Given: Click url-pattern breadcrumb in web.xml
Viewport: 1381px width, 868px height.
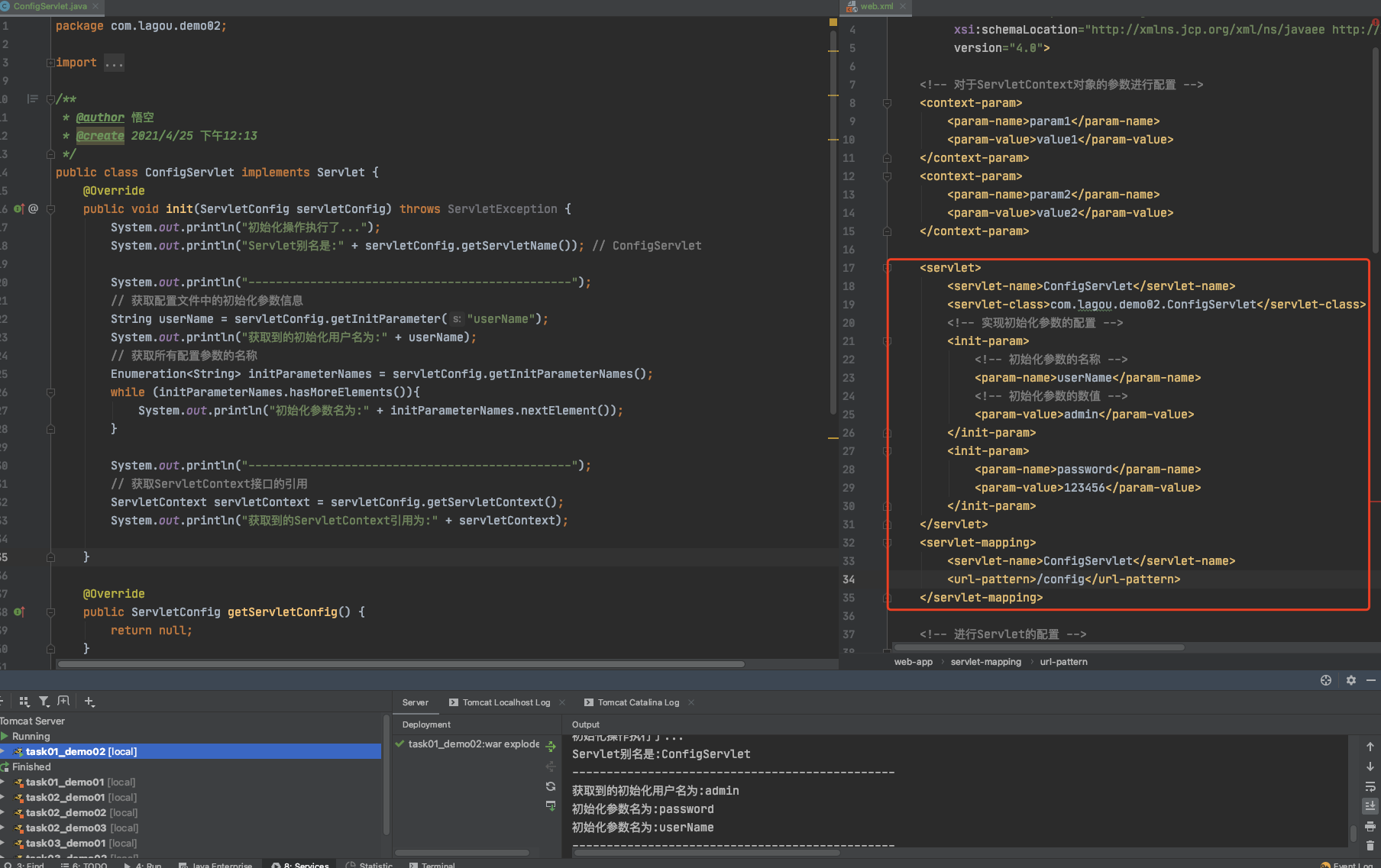Looking at the screenshot, I should point(1064,662).
